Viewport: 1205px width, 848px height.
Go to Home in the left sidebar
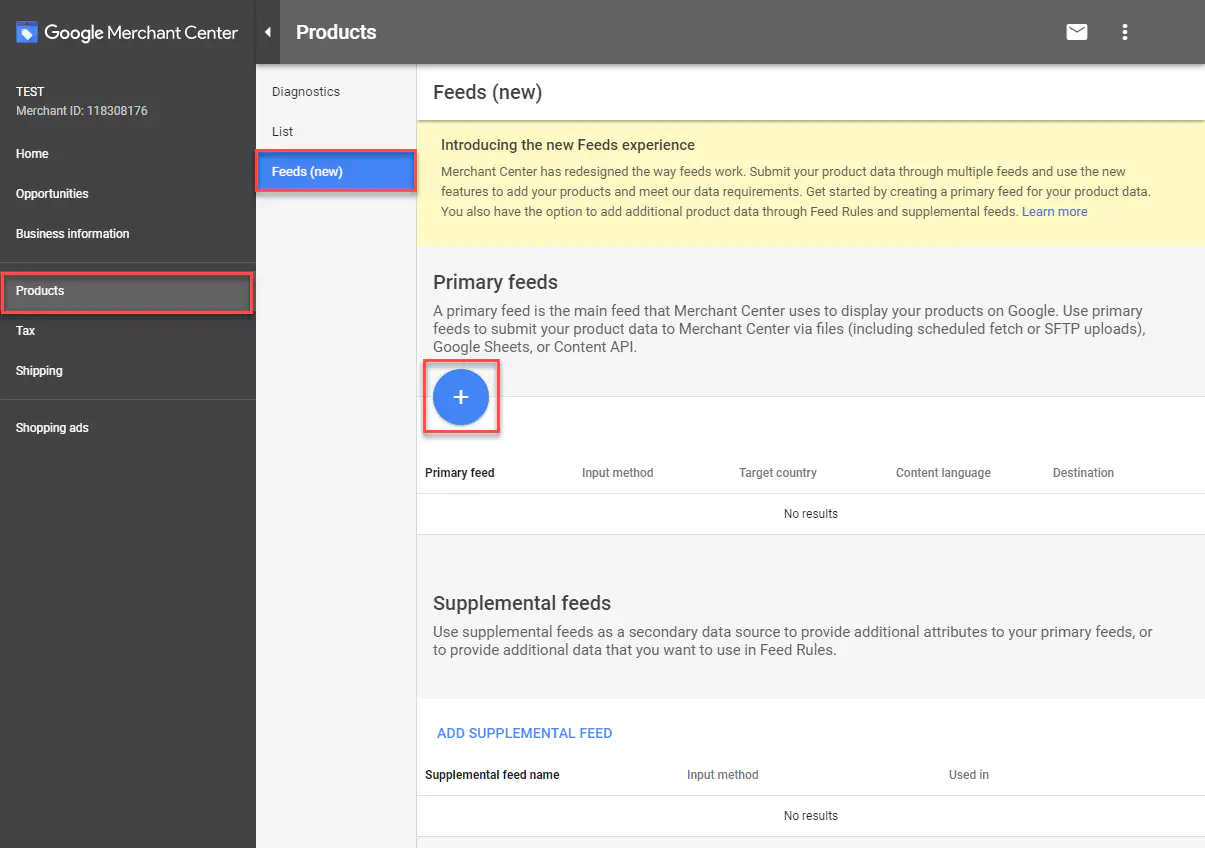32,154
